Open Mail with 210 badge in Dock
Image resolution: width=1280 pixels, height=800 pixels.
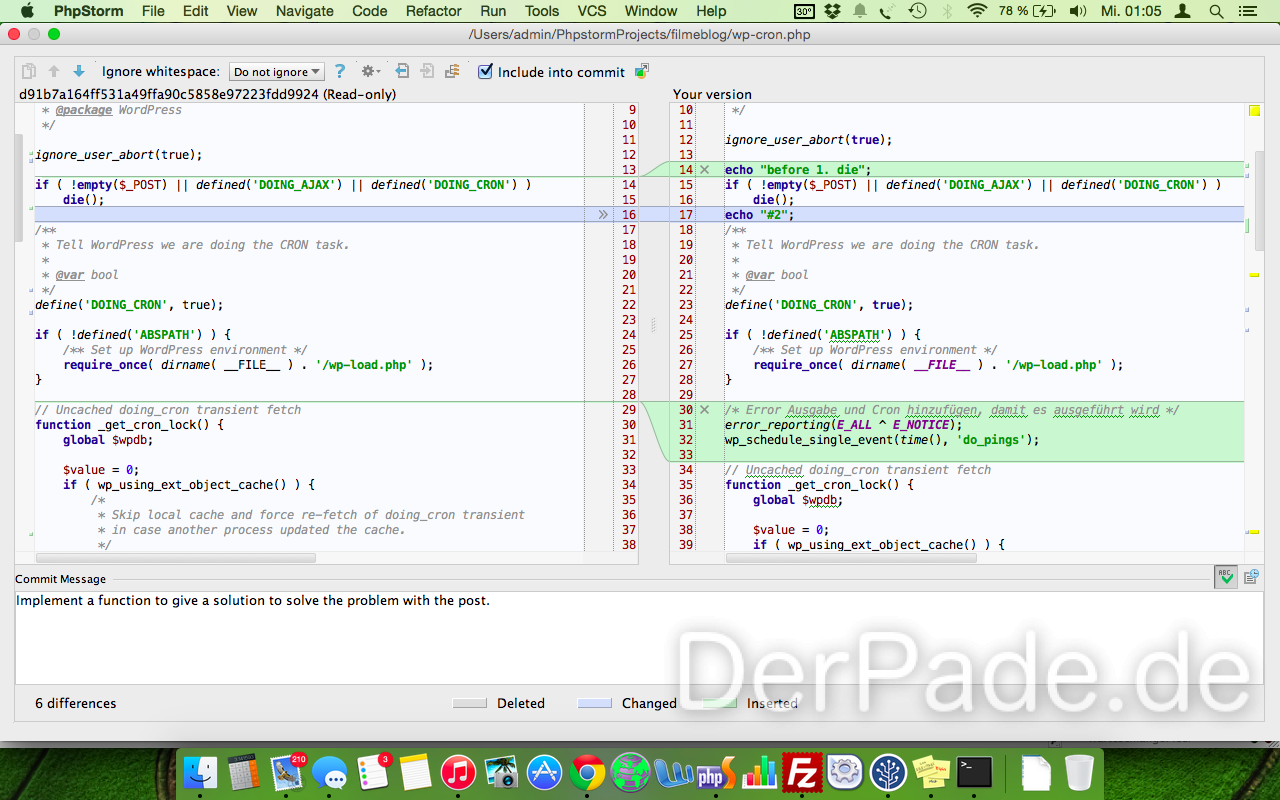coord(287,773)
